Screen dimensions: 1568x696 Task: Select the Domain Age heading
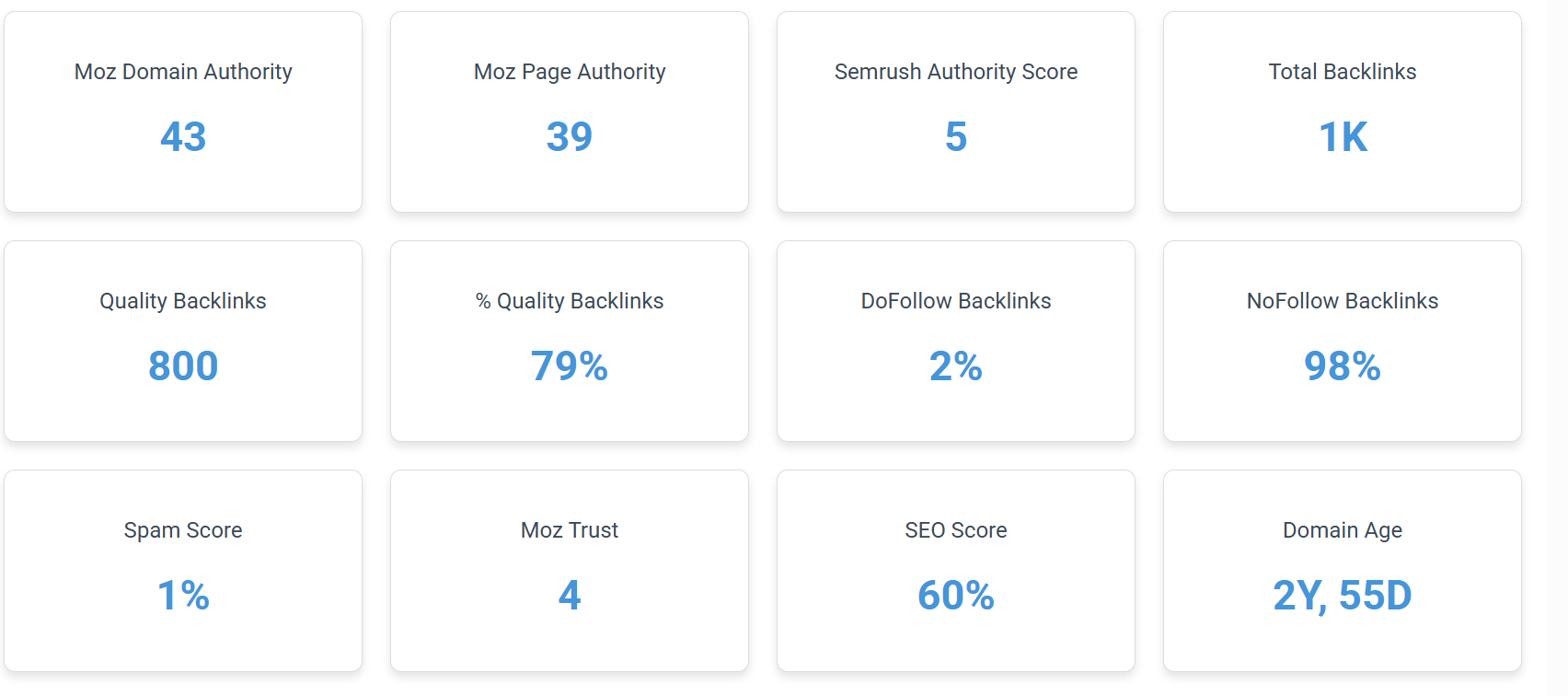tap(1343, 530)
